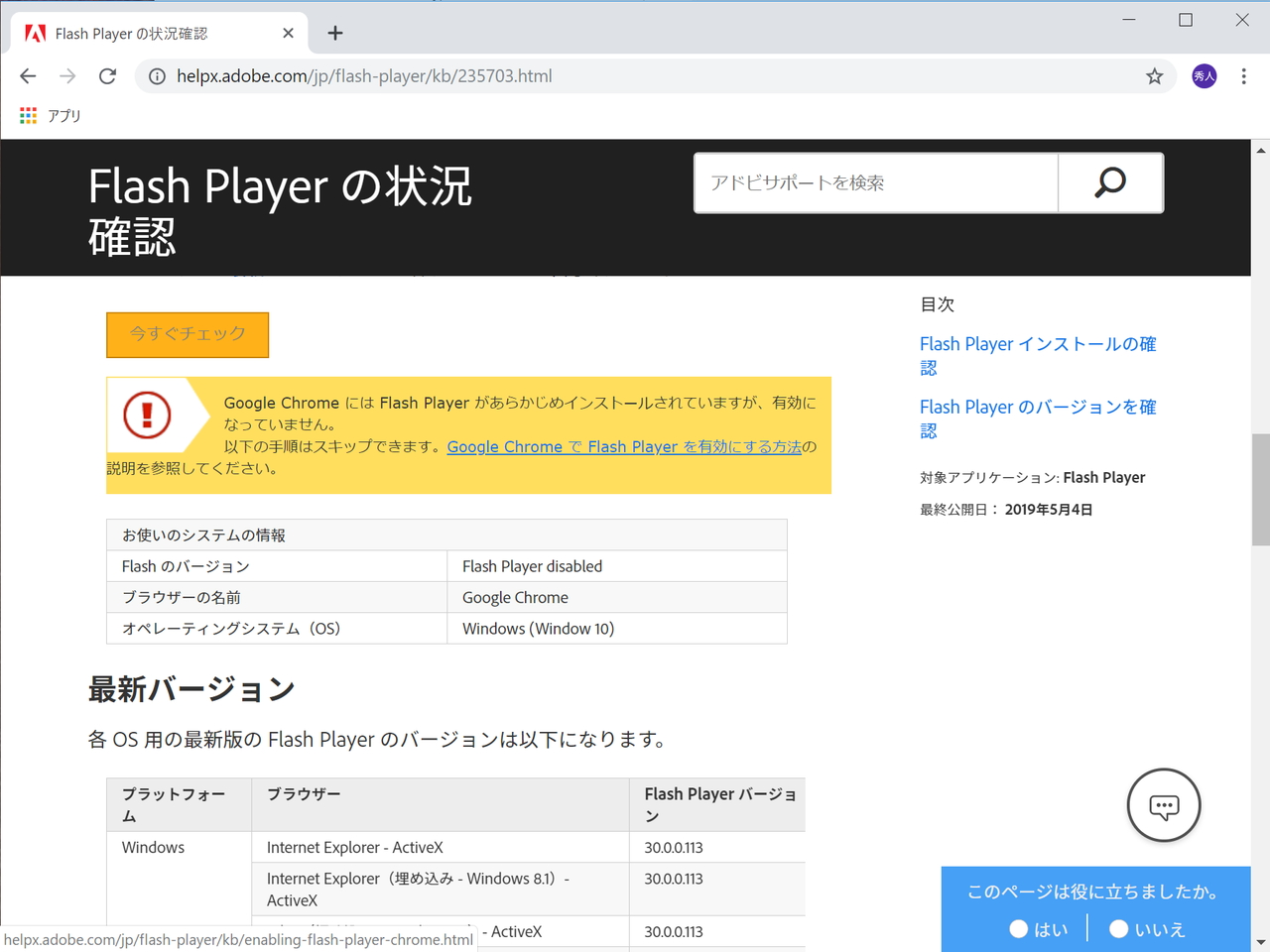Click the site information icon in address bar
1270x952 pixels.
pyautogui.click(x=157, y=75)
